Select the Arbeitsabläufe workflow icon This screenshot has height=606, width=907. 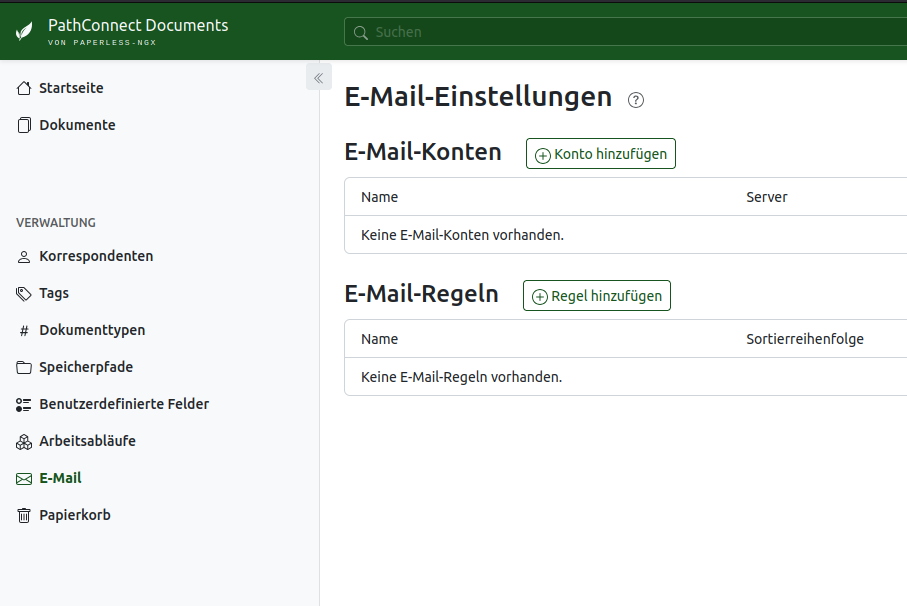point(22,441)
